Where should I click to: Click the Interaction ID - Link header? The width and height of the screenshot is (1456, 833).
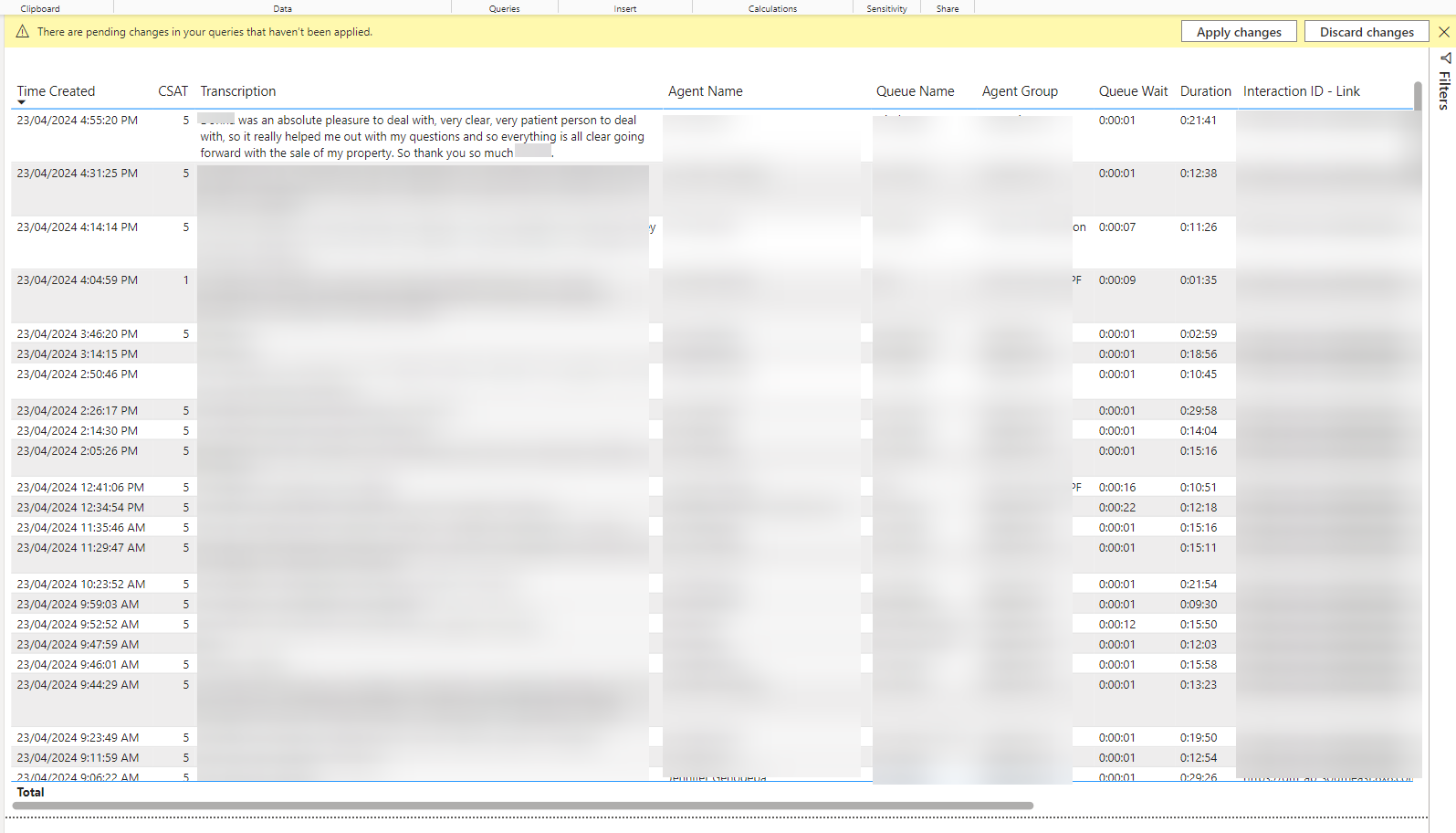coord(1302,91)
